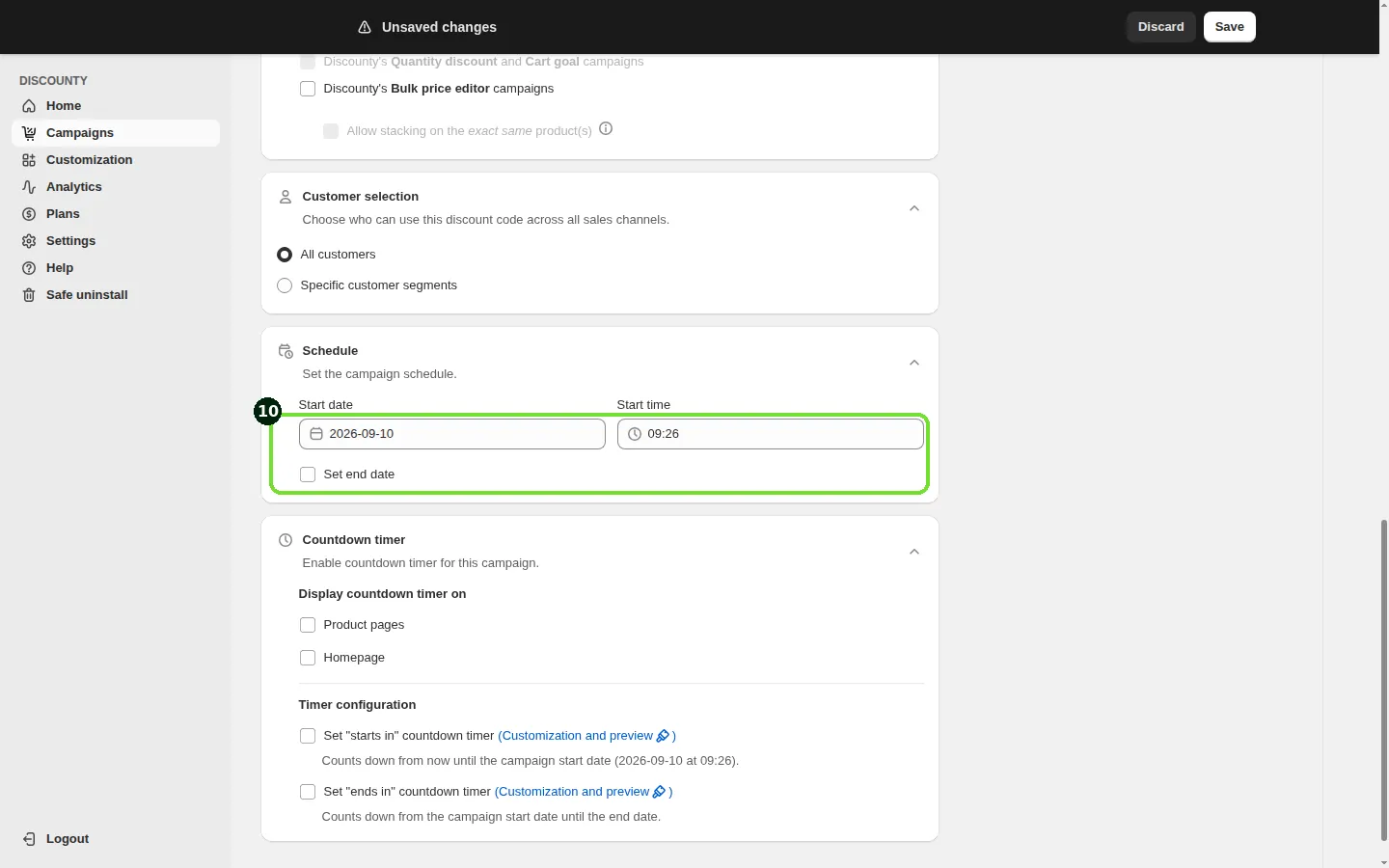
Task: Click the Discard button
Action: tap(1161, 27)
